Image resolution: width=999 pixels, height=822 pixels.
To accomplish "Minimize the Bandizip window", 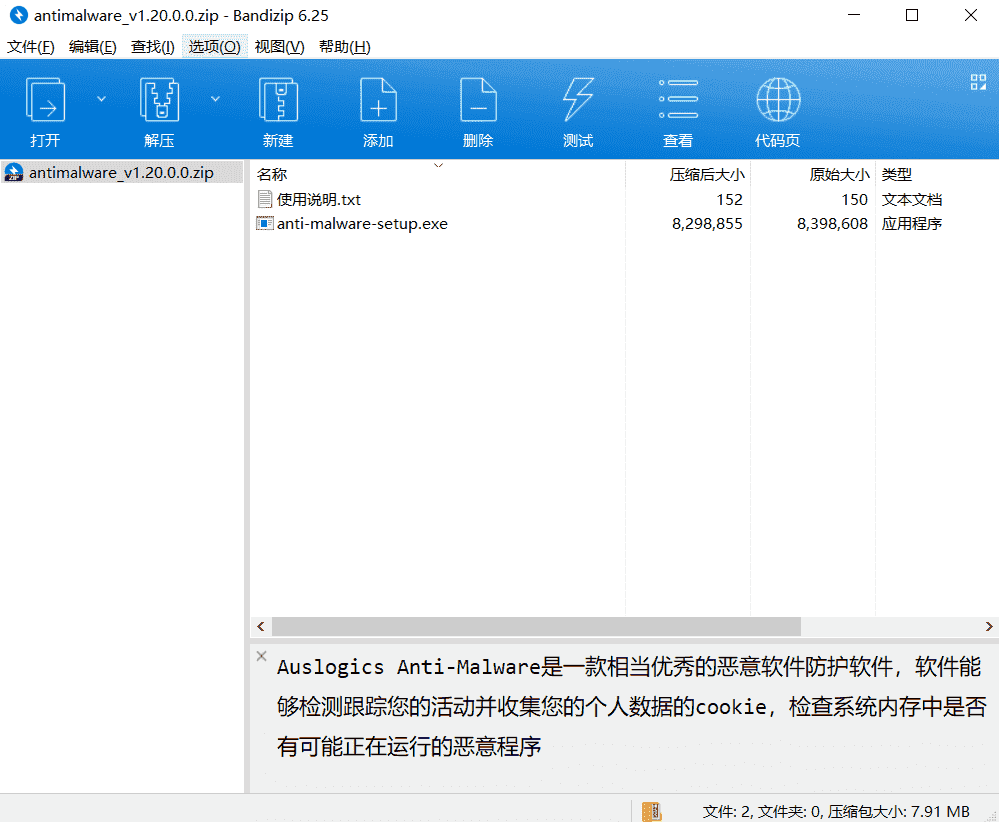I will click(x=854, y=15).
